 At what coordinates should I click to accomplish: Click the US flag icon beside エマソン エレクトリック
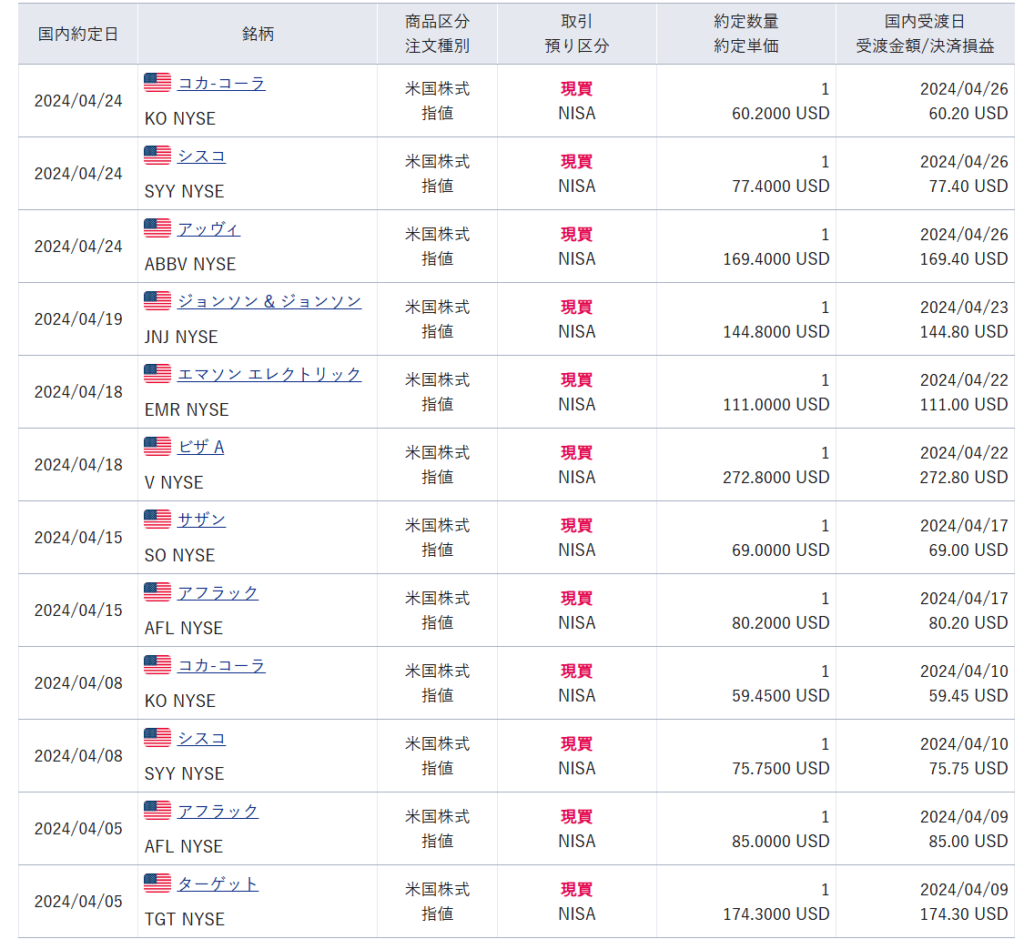(x=157, y=374)
